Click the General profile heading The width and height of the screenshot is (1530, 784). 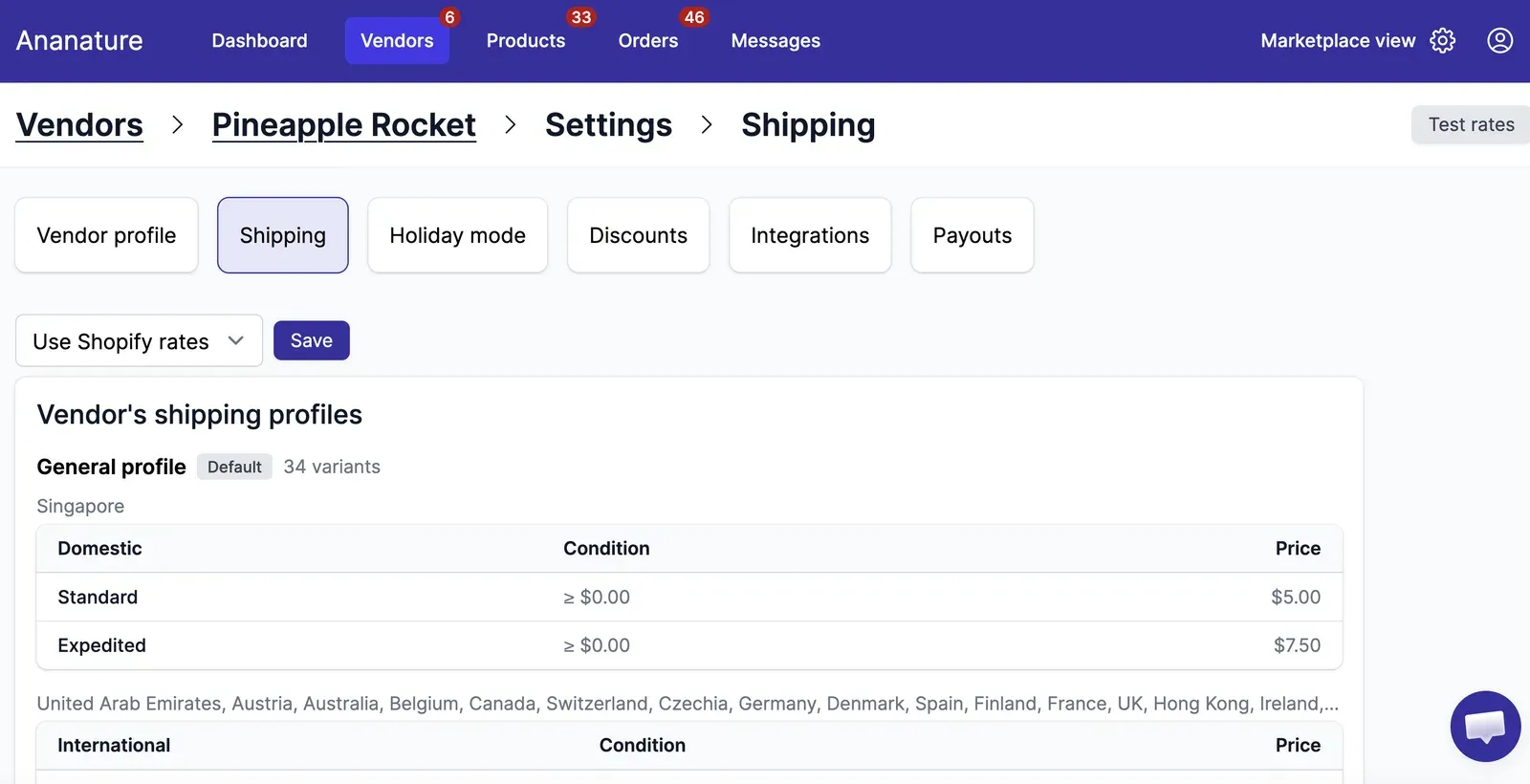tap(111, 467)
